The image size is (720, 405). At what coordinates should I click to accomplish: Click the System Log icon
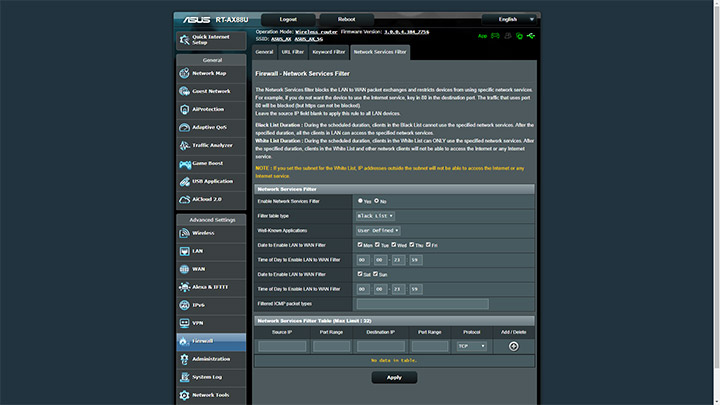click(x=185, y=377)
